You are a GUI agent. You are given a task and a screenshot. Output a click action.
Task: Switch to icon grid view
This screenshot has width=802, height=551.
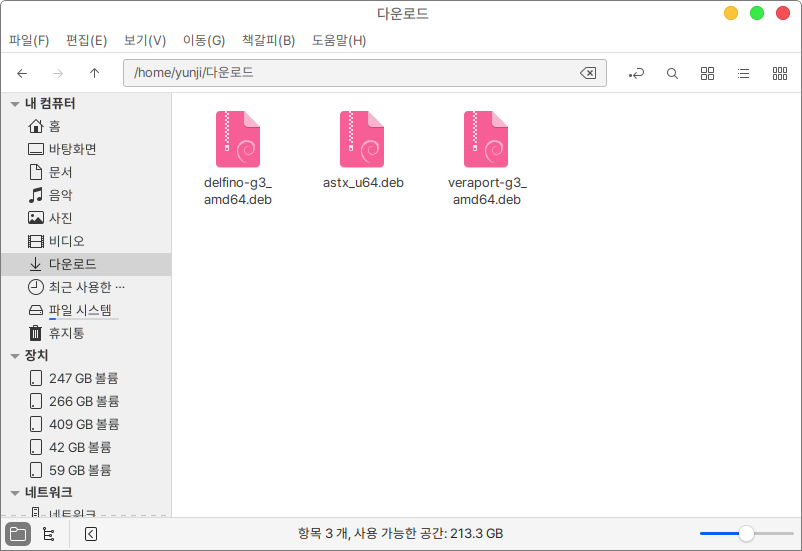[708, 73]
